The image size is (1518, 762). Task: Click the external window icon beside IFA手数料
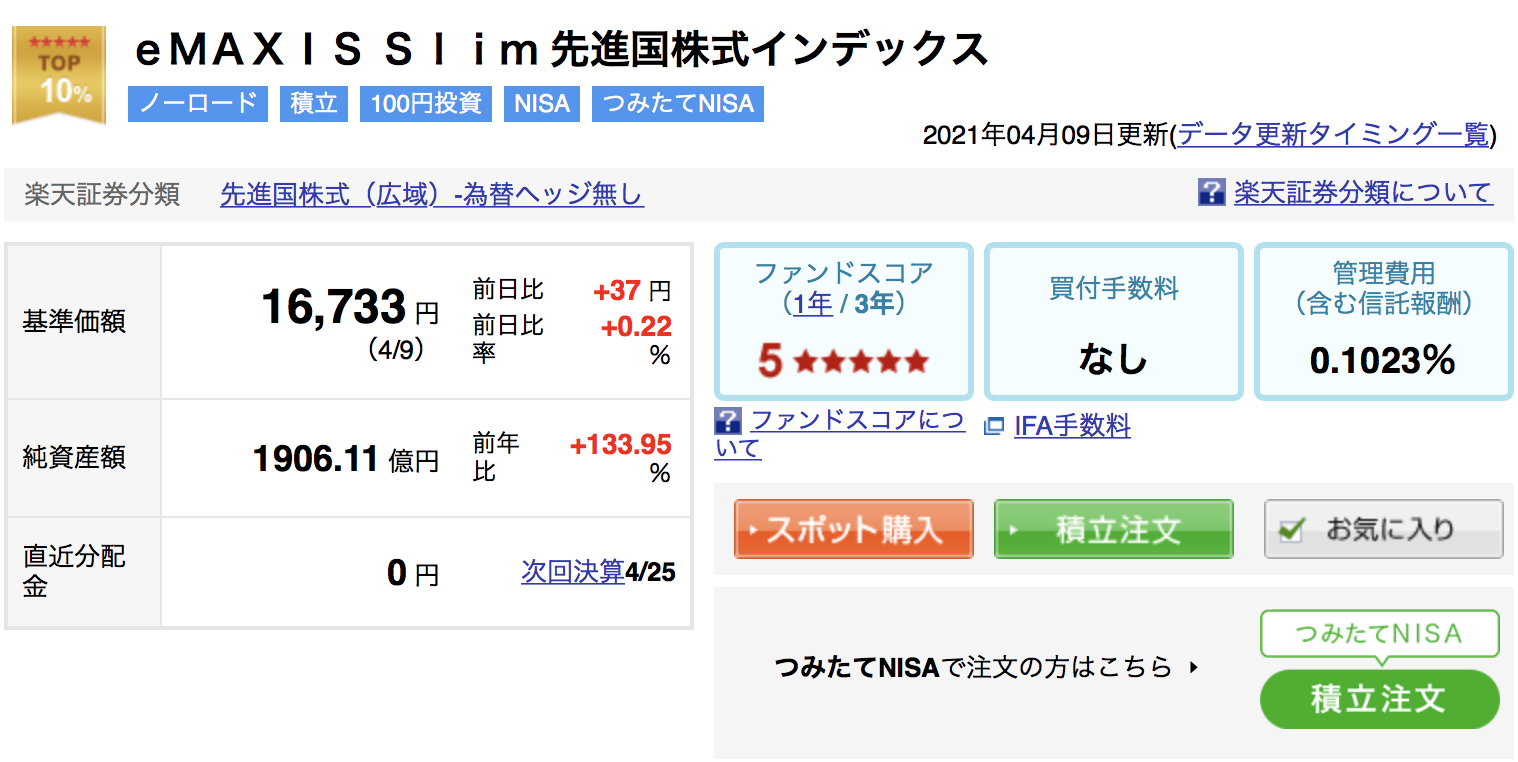coord(993,427)
